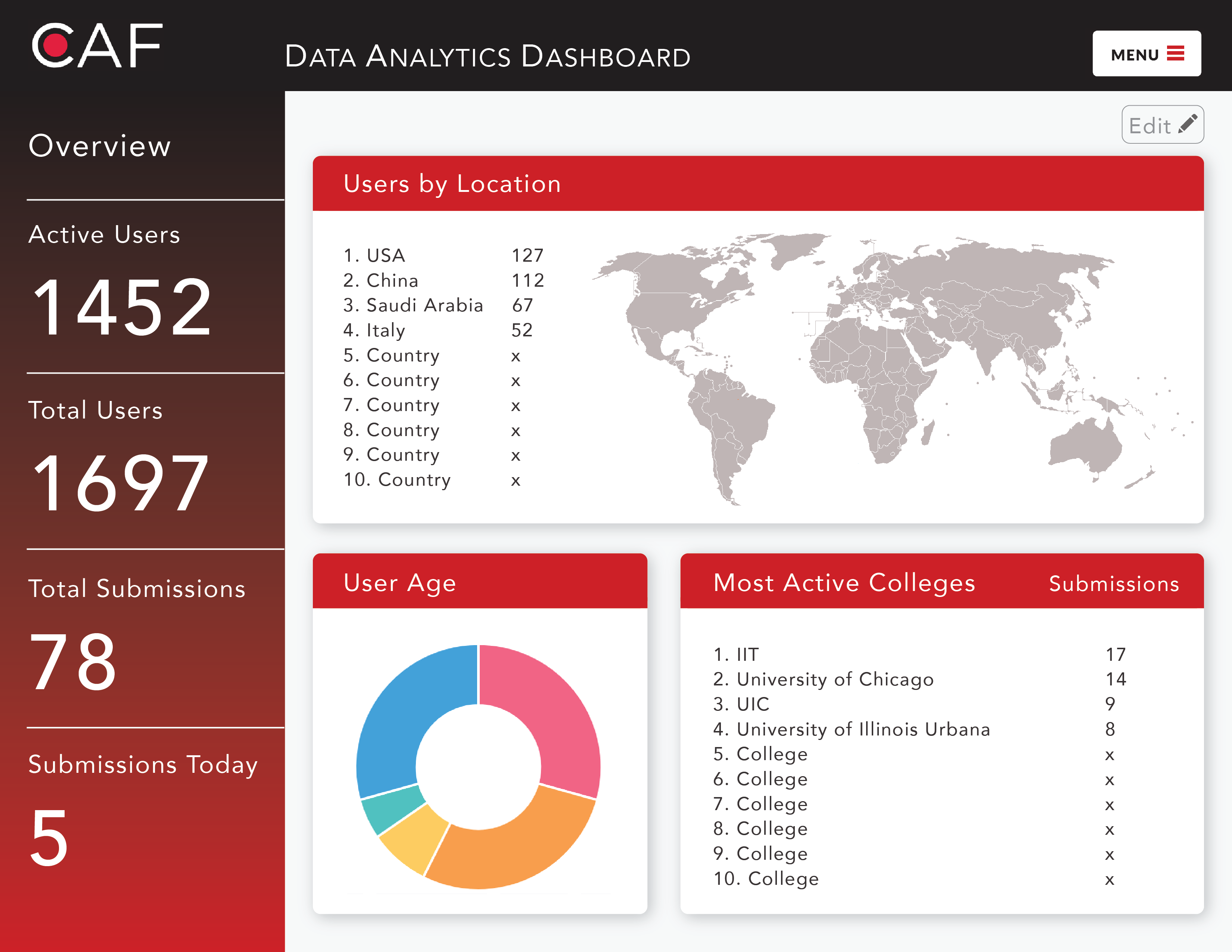The height and width of the screenshot is (952, 1232).
Task: Click the Total Submissions number 78
Action: pos(73,661)
